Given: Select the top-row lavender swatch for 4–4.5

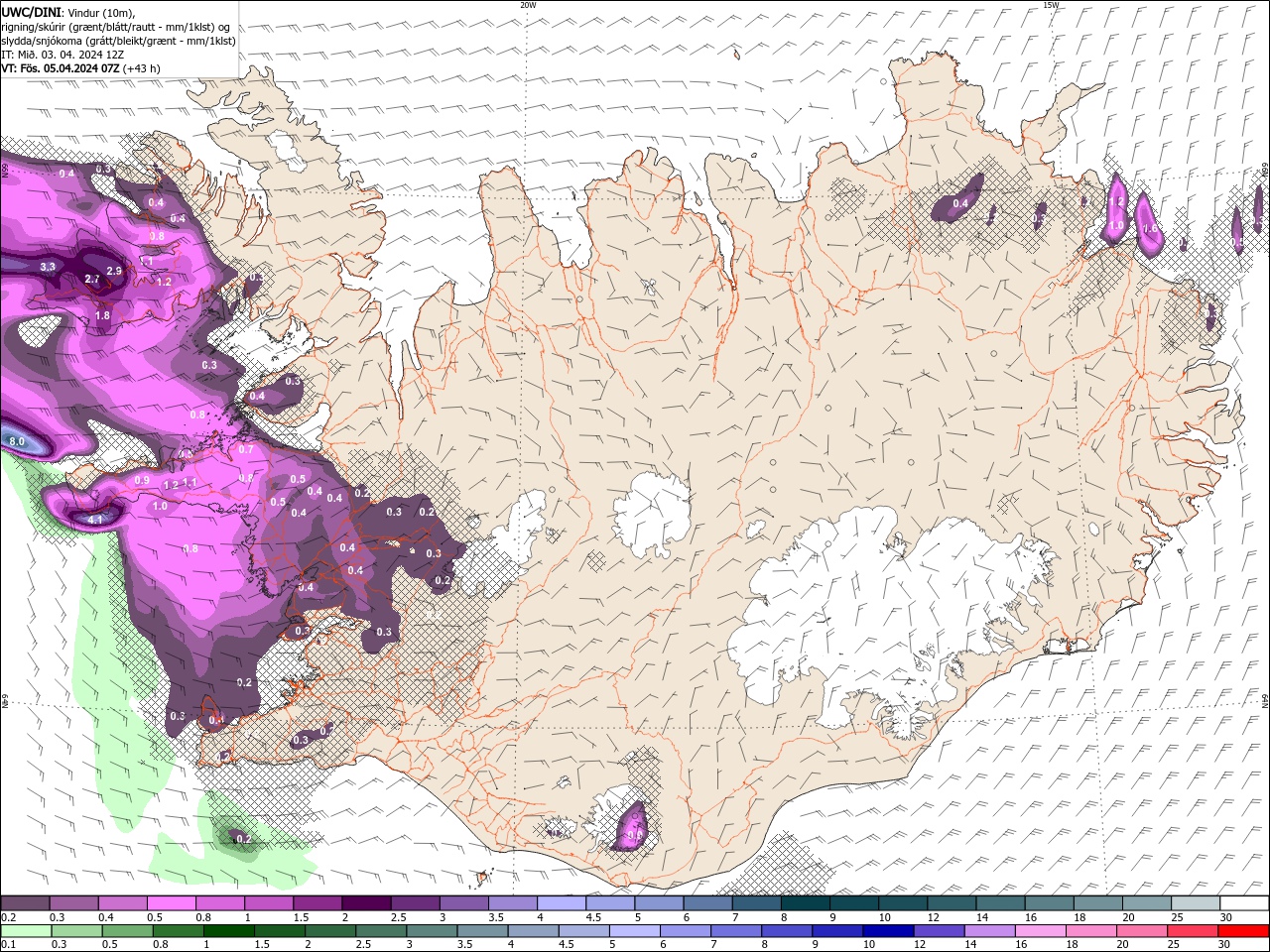Looking at the screenshot, I should click(562, 903).
